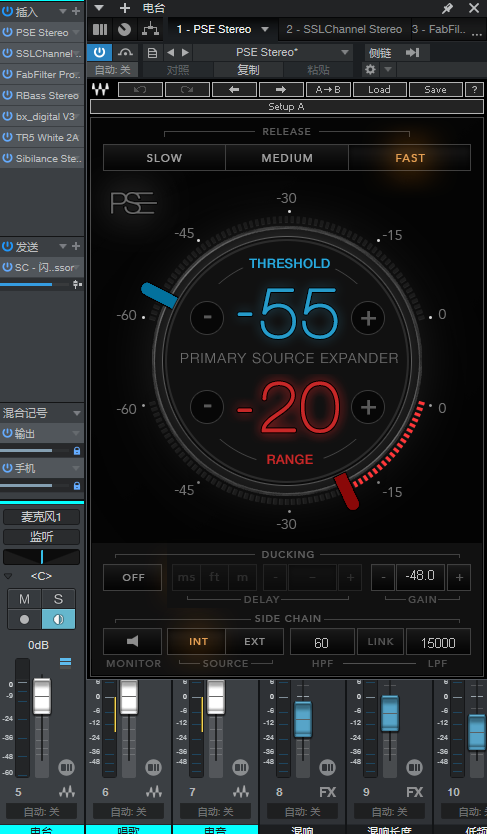Redo change in Waves toolbar
Viewport: 487px width, 834px height.
pos(187,89)
